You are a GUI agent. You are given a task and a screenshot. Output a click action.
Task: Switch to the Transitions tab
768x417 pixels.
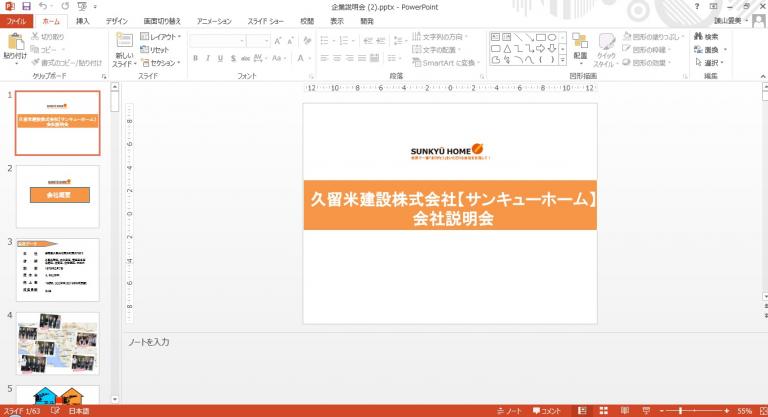click(x=162, y=21)
